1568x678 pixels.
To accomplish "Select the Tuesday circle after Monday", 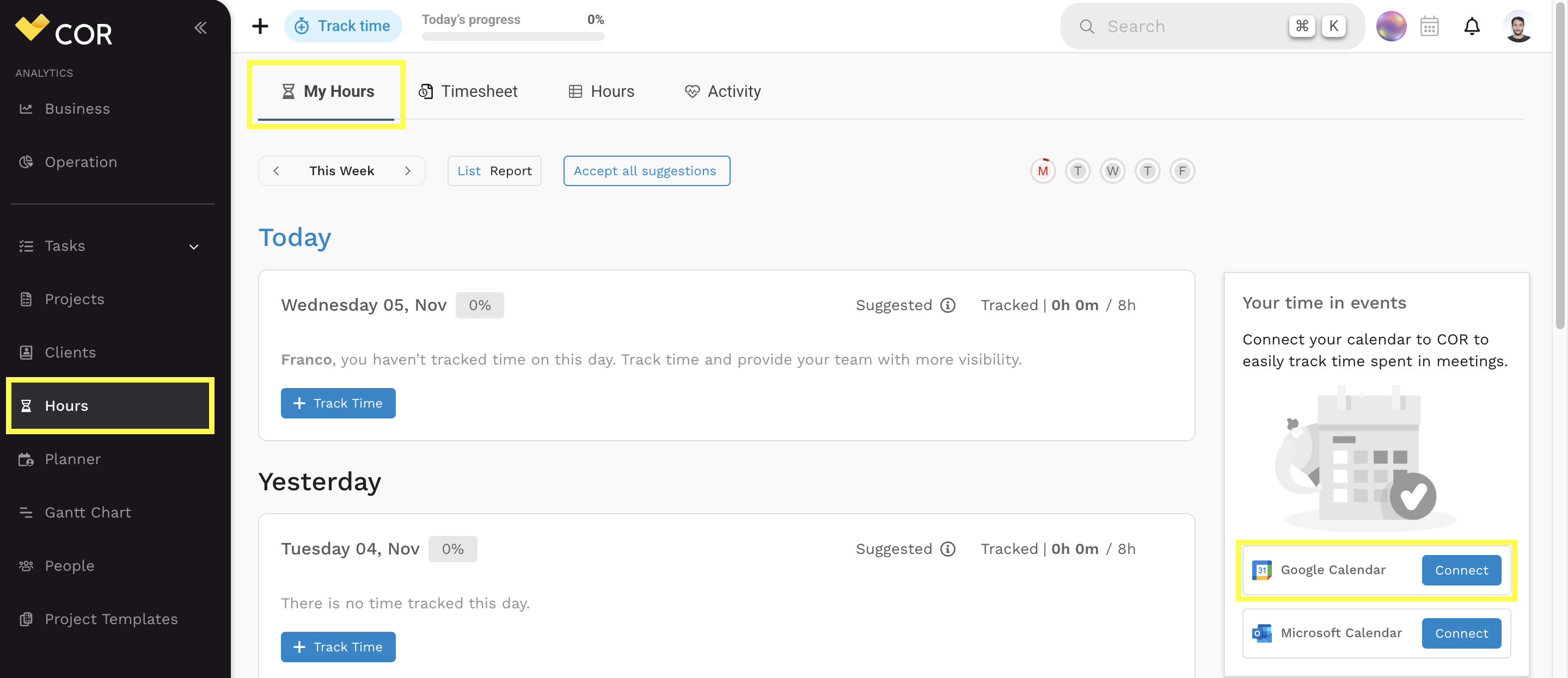I will [1077, 171].
